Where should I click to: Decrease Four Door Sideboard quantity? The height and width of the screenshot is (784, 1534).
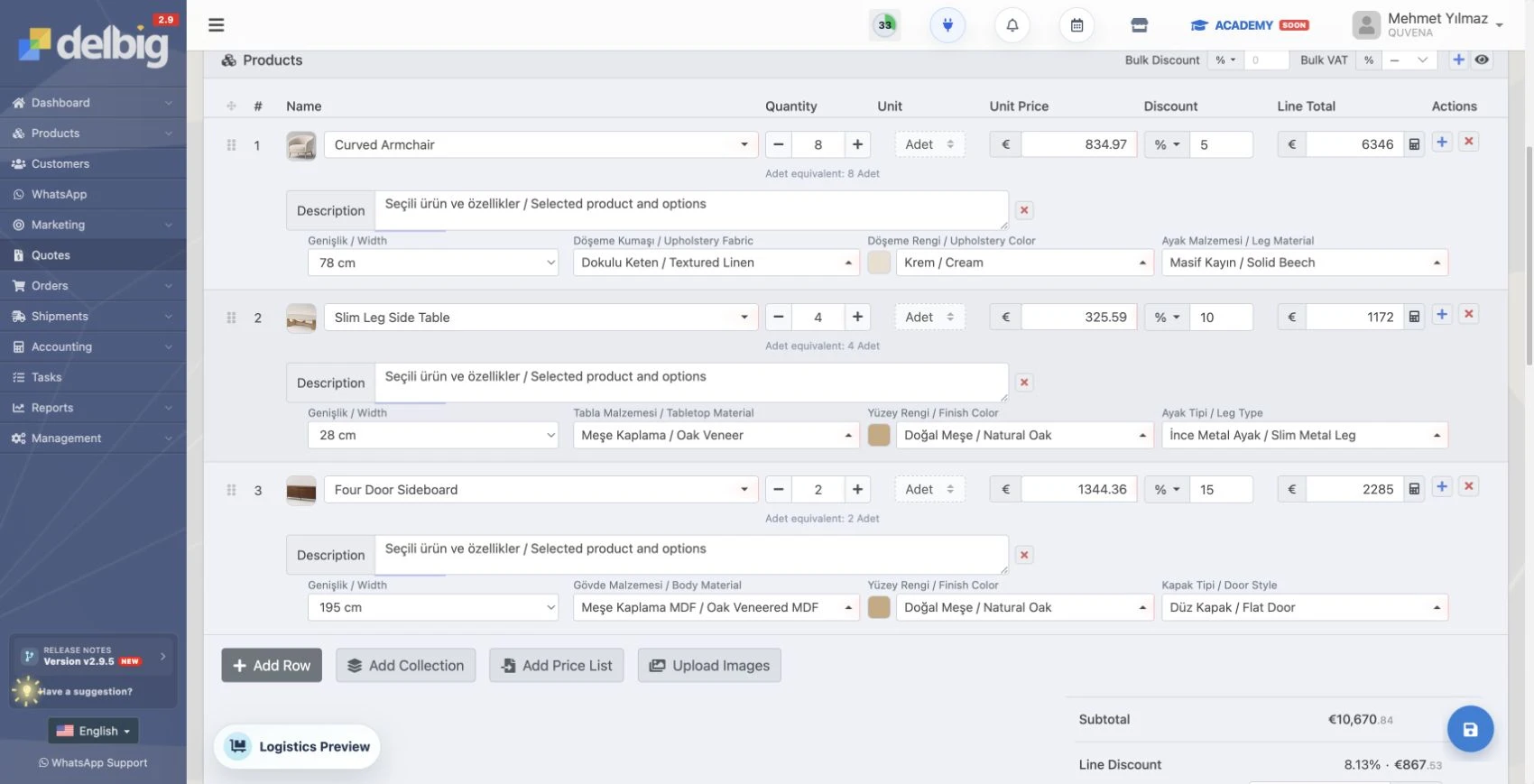[x=779, y=489]
